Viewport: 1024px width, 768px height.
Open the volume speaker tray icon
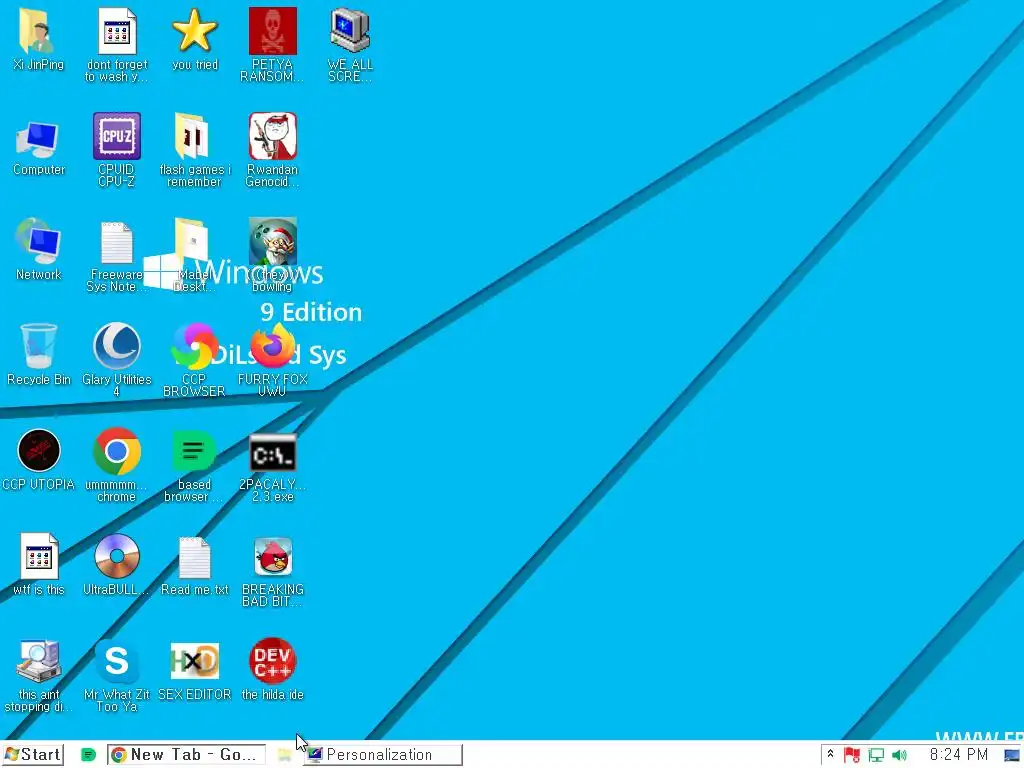pos(899,756)
